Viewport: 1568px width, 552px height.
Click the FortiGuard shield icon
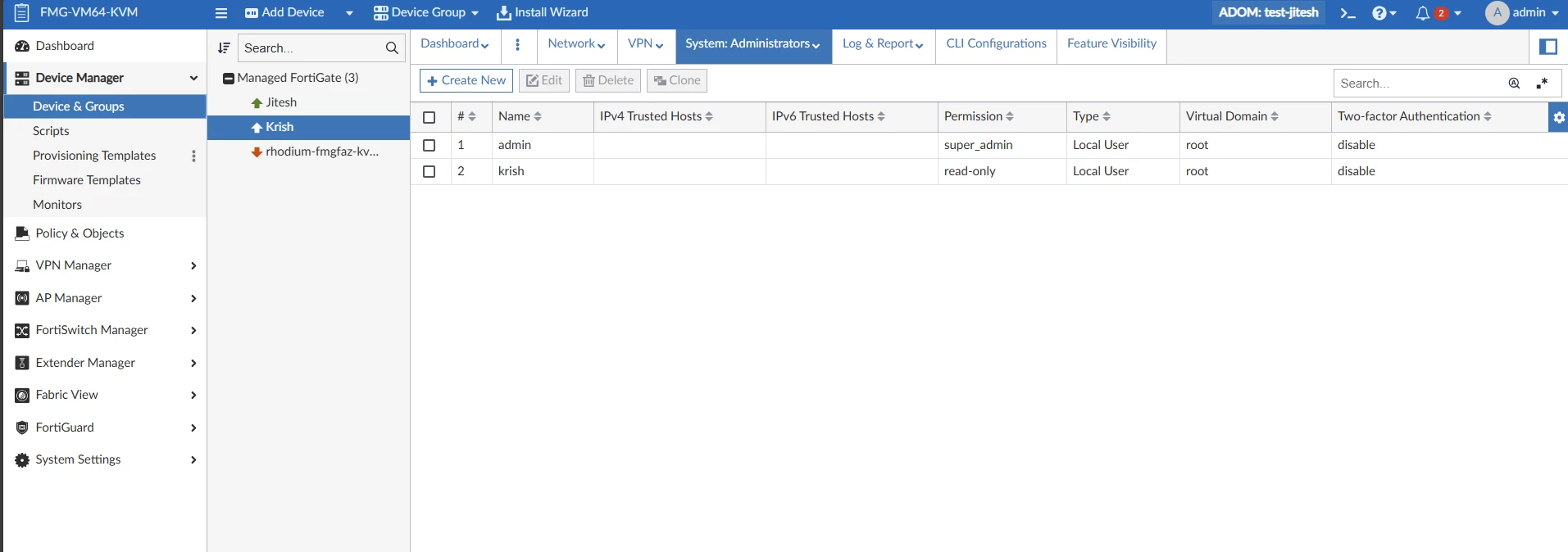22,428
